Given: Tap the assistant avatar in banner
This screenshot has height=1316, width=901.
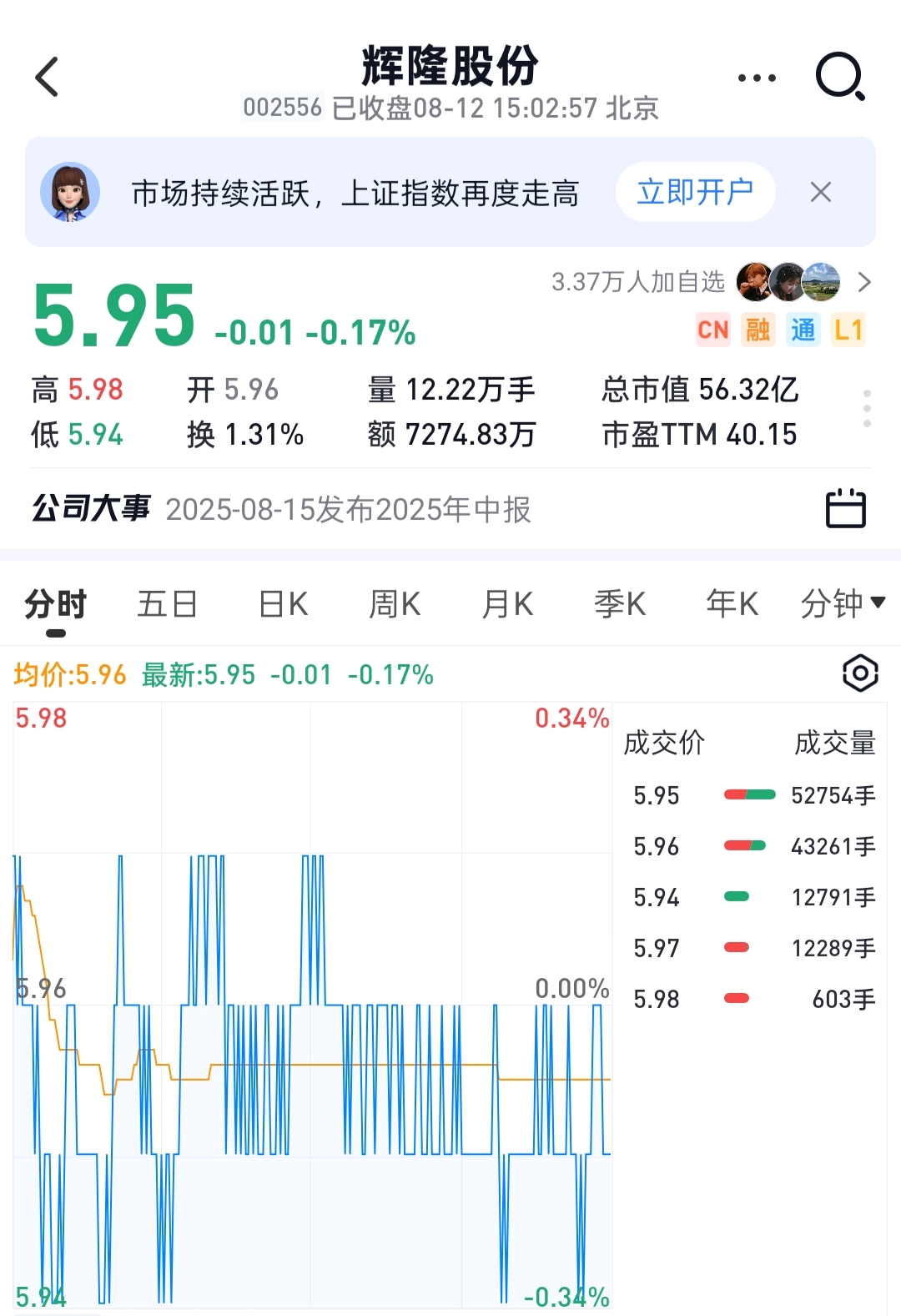Looking at the screenshot, I should [x=70, y=192].
